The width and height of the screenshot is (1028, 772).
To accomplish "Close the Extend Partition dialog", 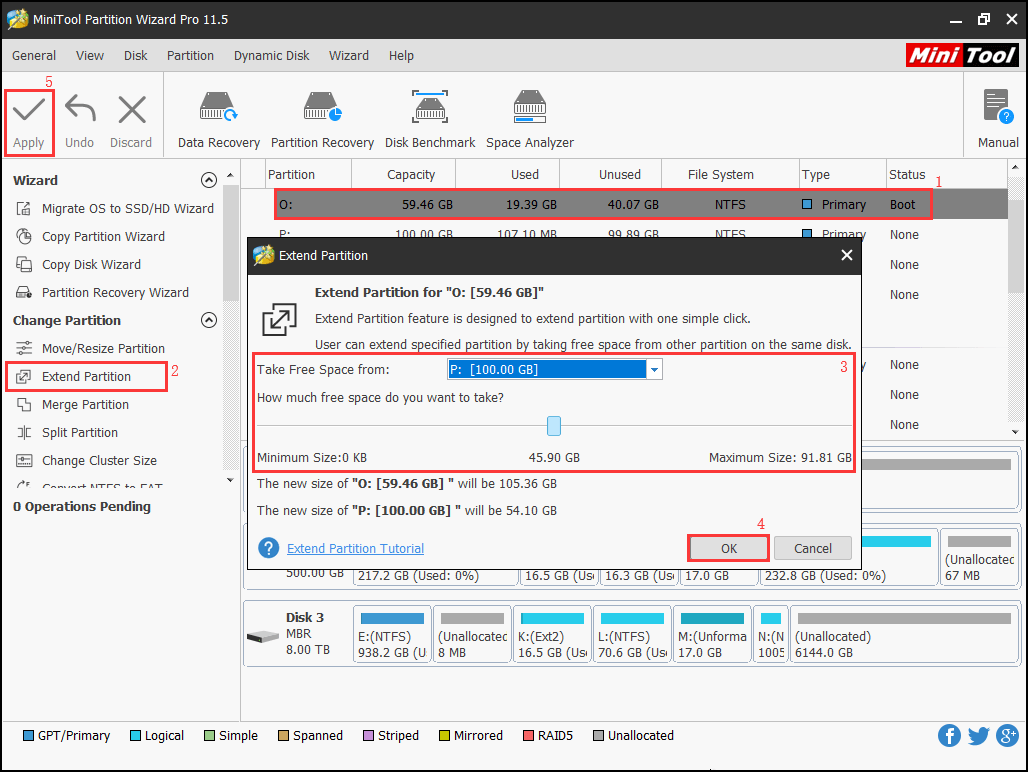I will pos(846,255).
